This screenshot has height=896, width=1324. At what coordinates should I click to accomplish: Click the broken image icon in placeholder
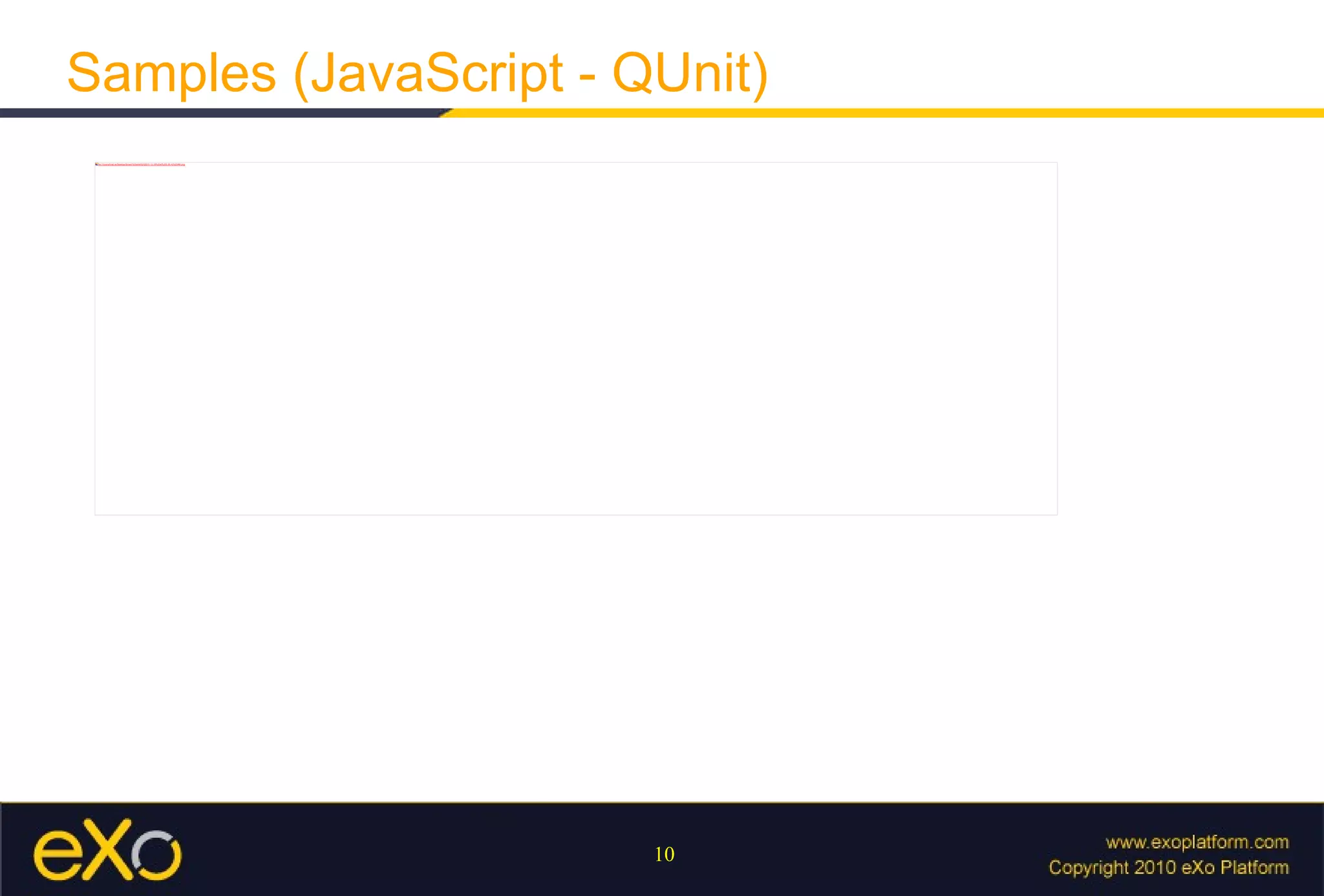pos(96,164)
